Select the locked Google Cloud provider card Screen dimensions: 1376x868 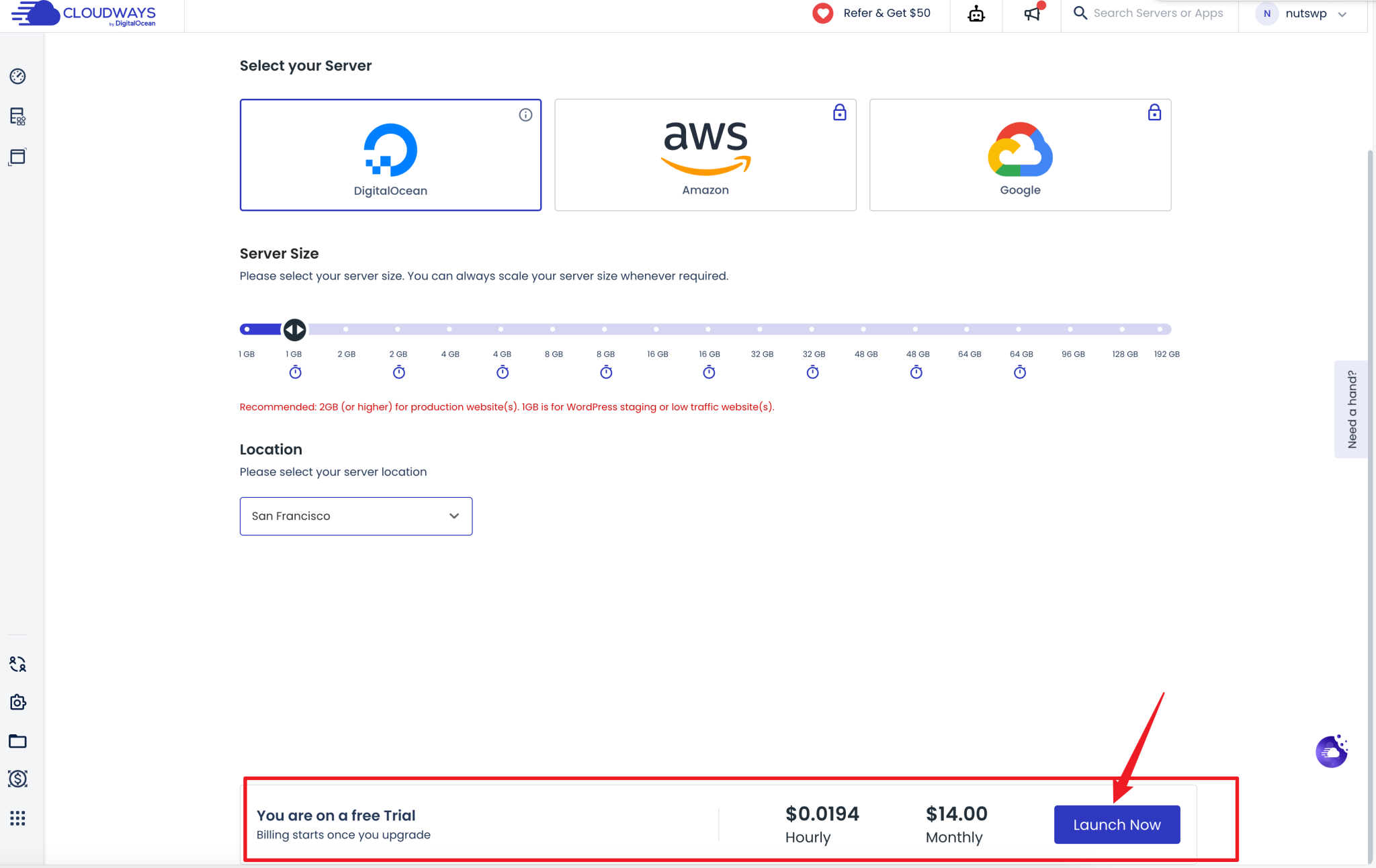click(x=1019, y=155)
